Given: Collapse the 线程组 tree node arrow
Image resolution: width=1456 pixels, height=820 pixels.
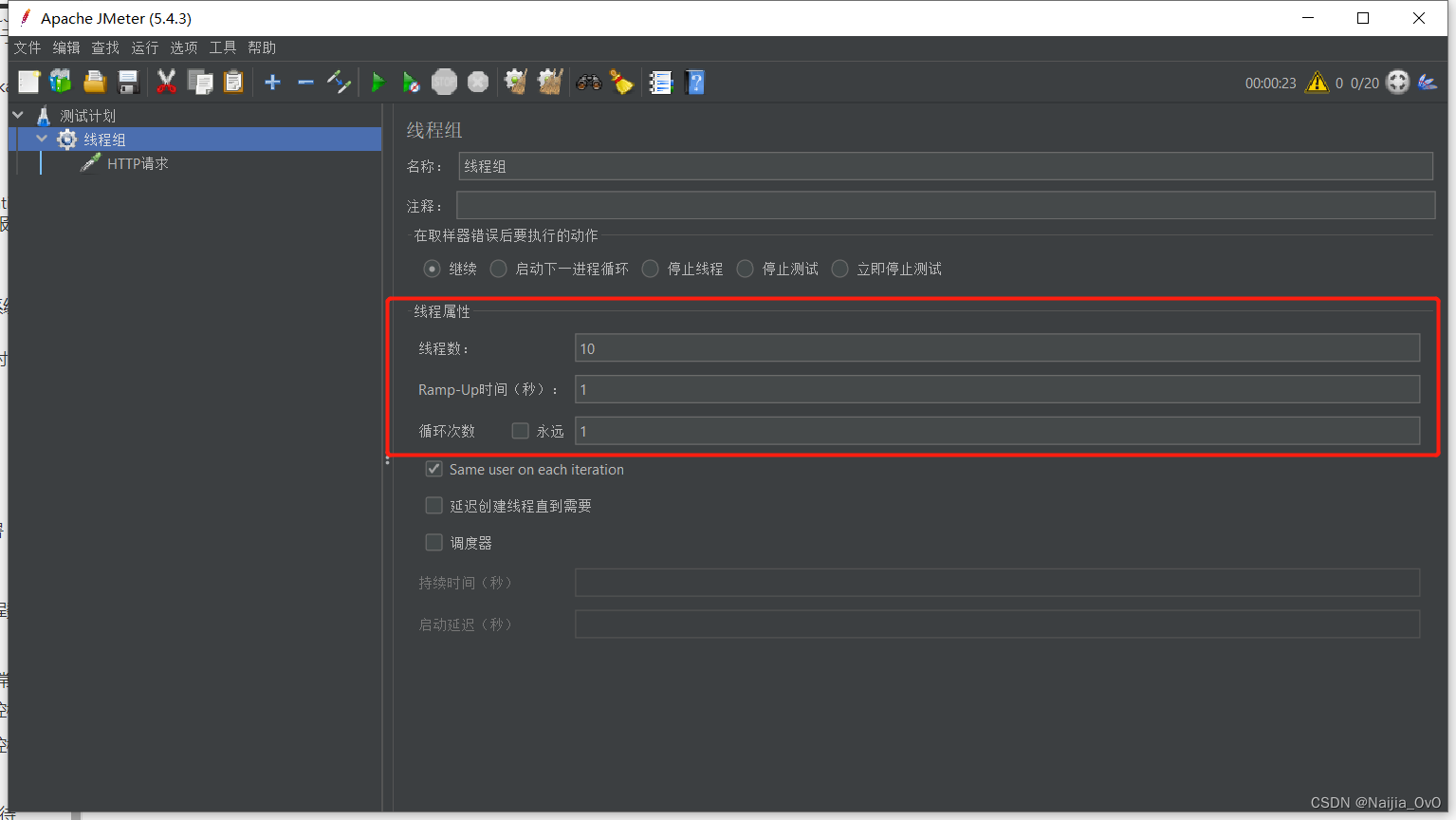Looking at the screenshot, I should tap(42, 139).
